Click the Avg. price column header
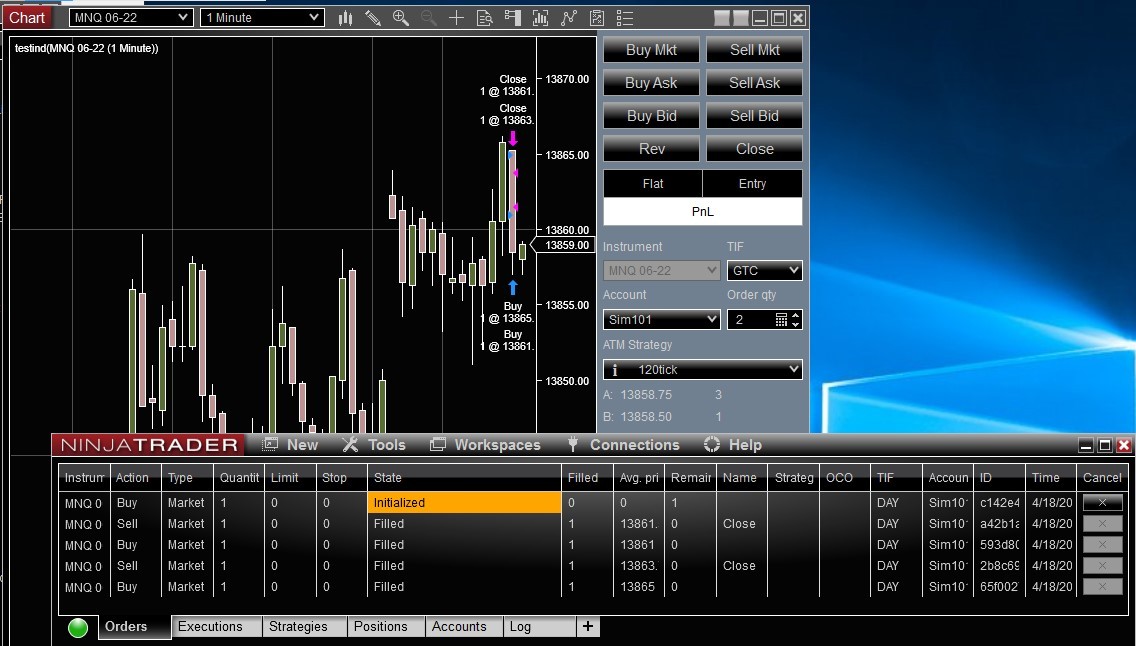 pyautogui.click(x=639, y=477)
